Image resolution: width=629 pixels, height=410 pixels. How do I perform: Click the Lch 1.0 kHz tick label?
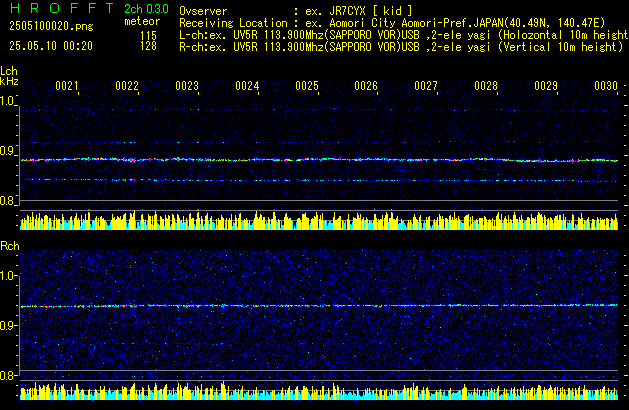(7, 101)
